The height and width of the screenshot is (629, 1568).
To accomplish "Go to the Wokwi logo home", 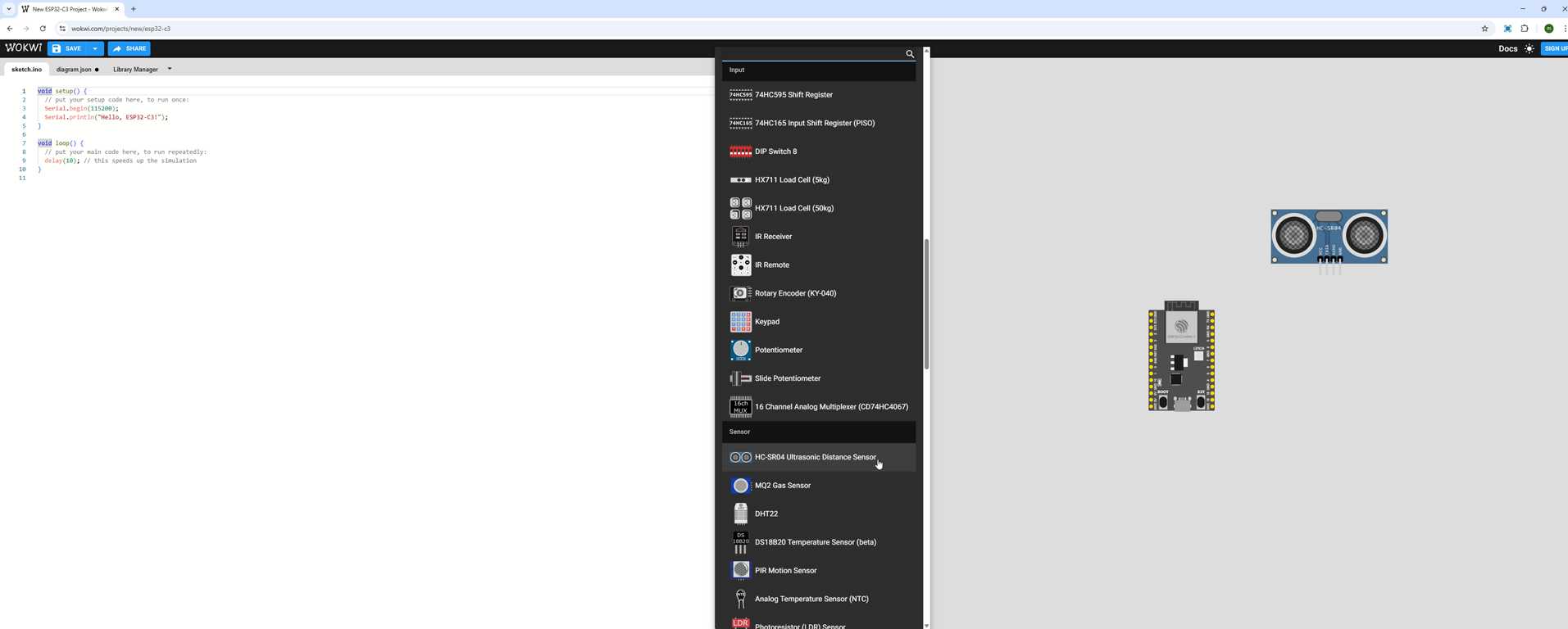I will click(23, 48).
